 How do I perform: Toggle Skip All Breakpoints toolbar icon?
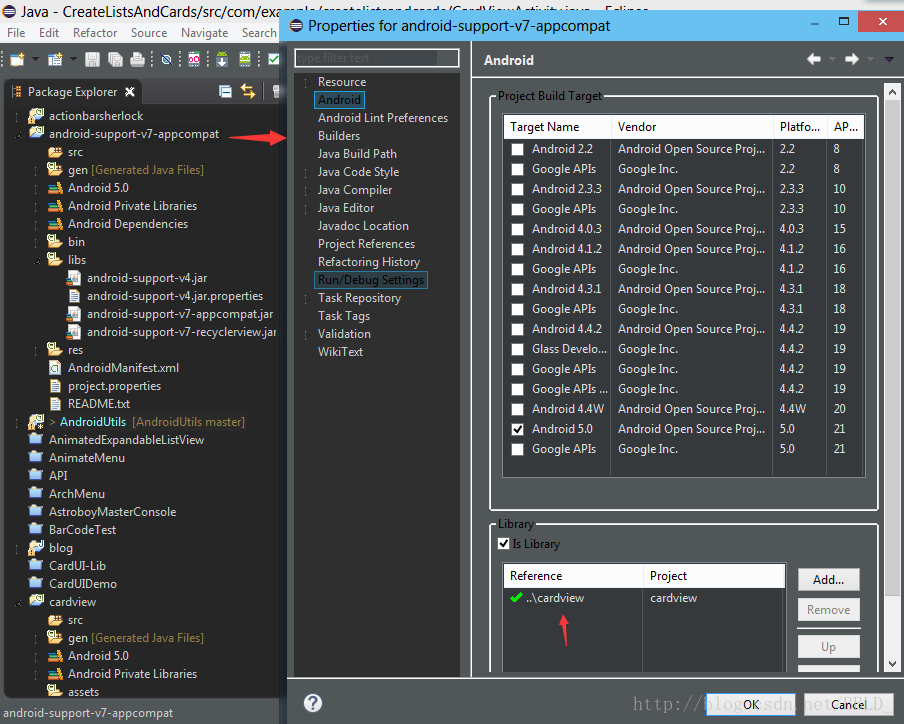tap(166, 59)
